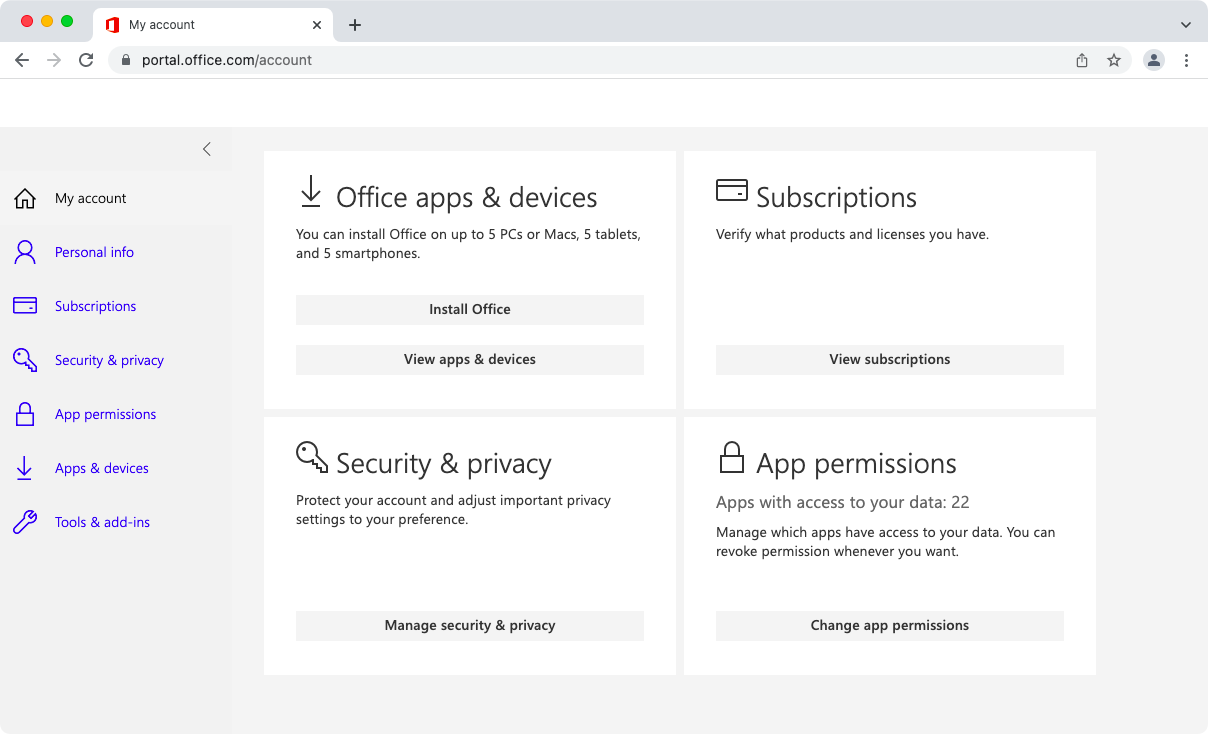Collapse the left navigation pane
This screenshot has width=1208, height=734.
[207, 149]
